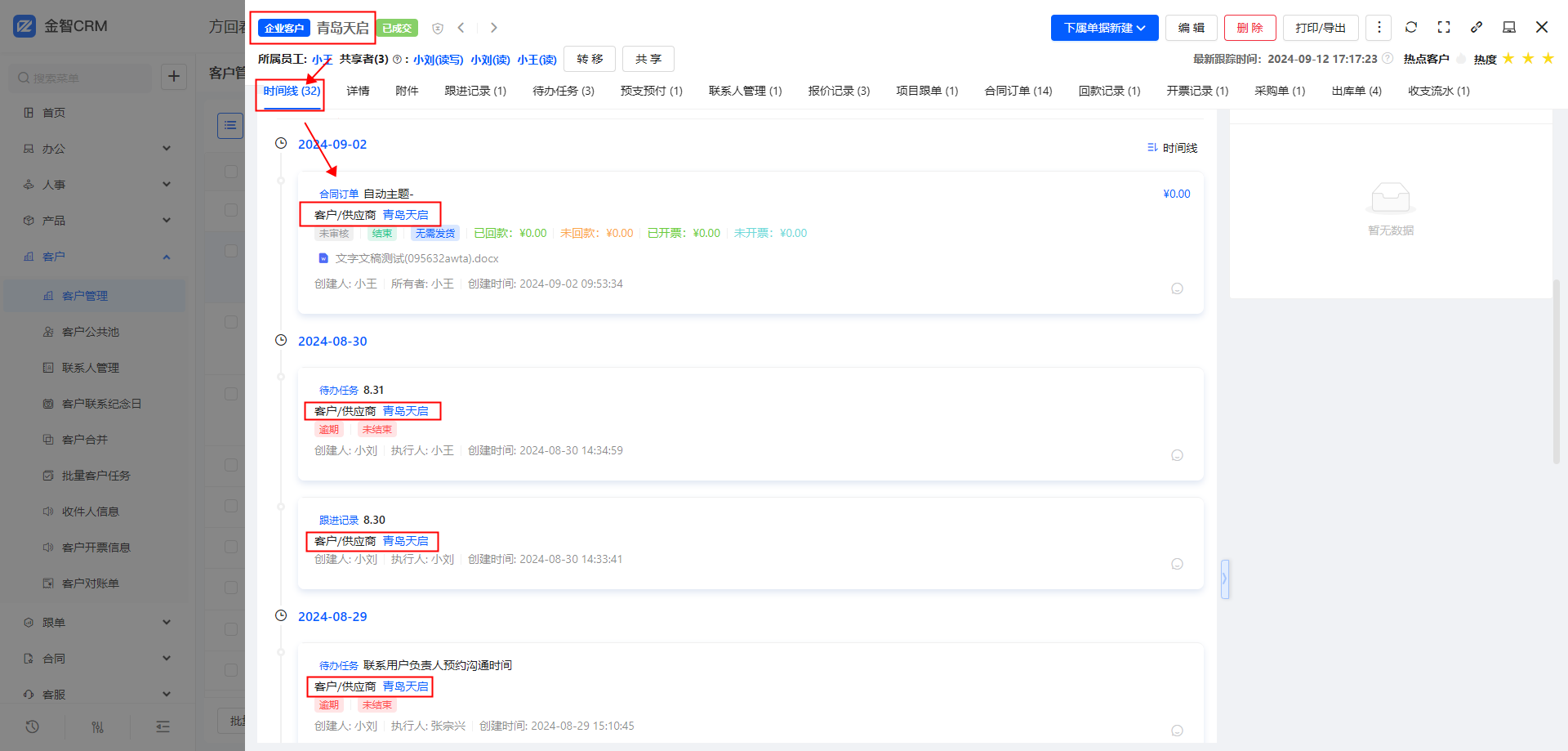Click the three-dot more options icon
This screenshot has height=751, width=1568.
pos(1379,27)
